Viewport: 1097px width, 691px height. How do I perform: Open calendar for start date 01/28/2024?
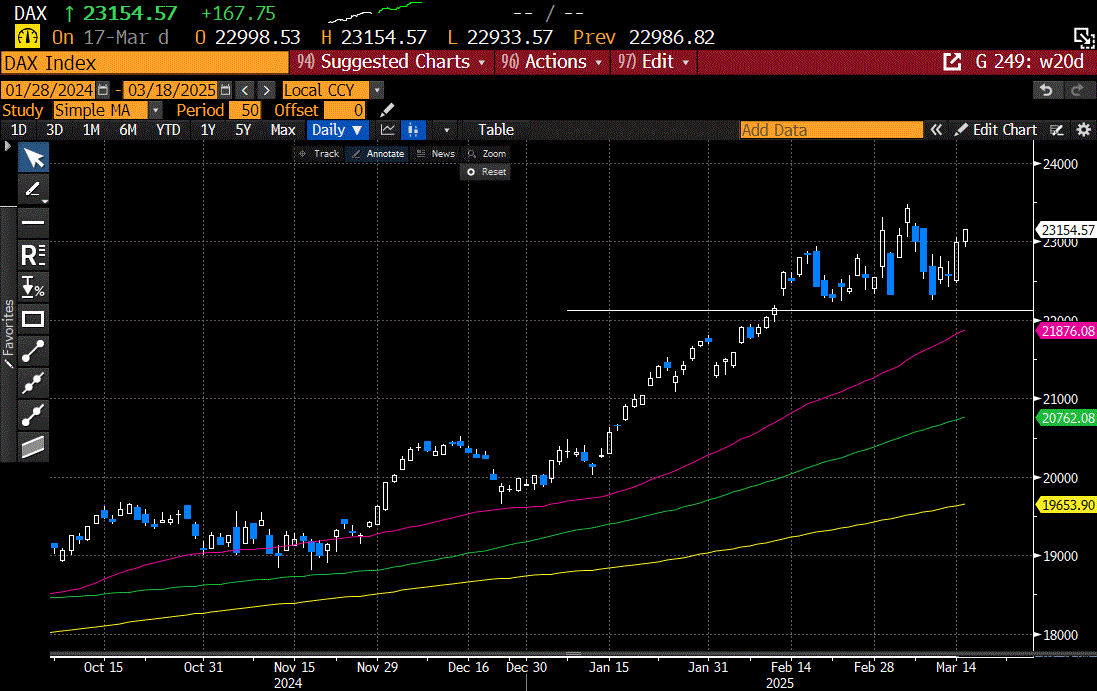[x=103, y=90]
